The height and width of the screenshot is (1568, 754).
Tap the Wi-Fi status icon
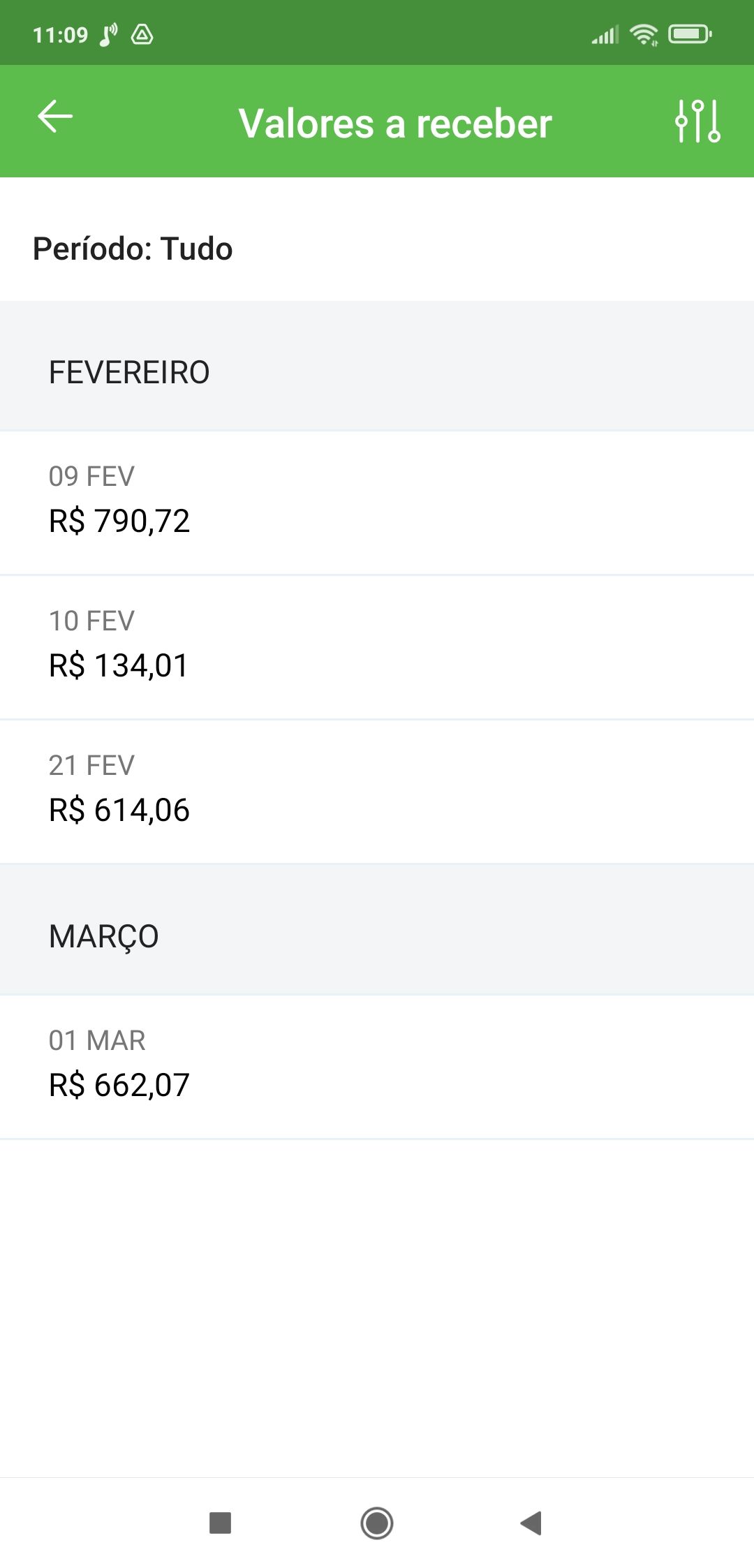[x=643, y=34]
